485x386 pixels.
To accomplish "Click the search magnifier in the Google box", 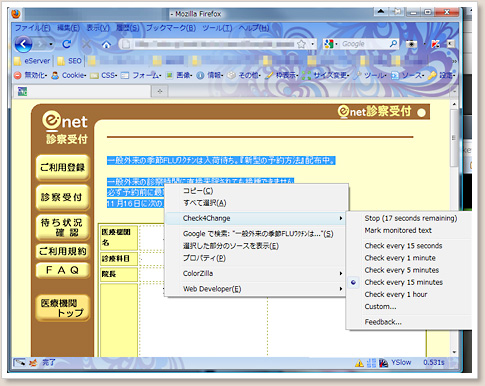I will (x=393, y=44).
